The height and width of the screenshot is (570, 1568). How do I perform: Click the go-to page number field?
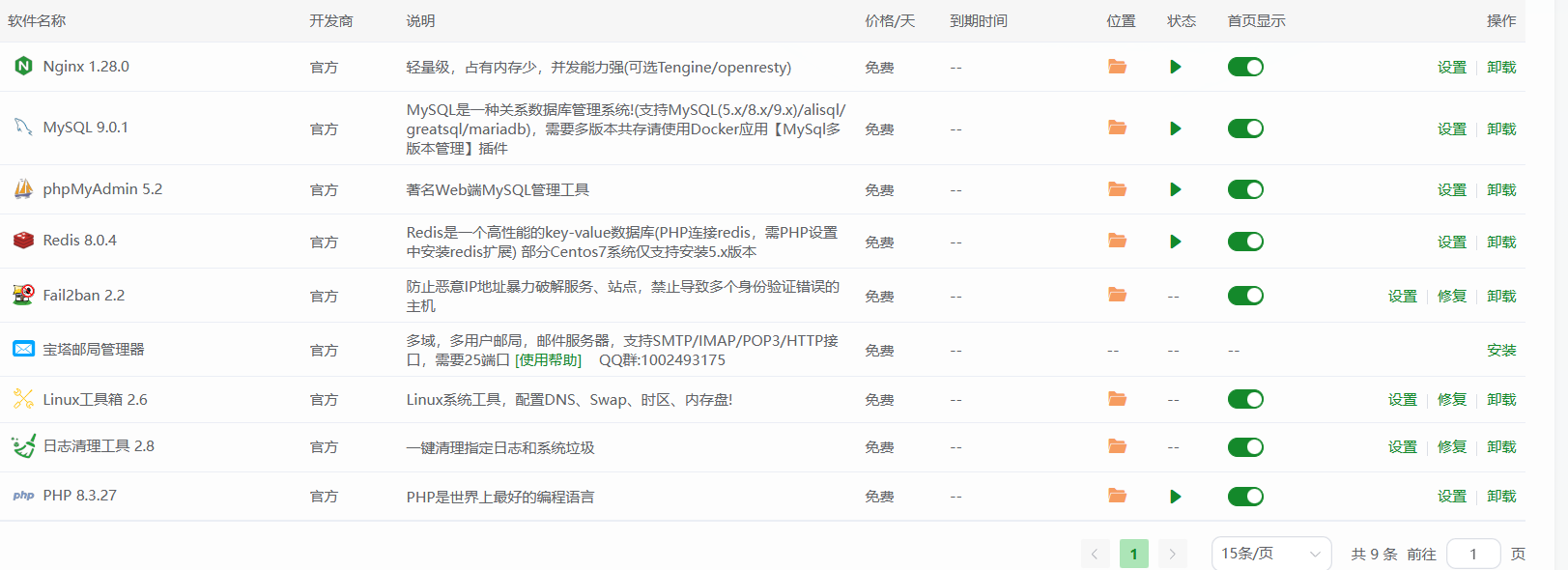[1473, 554]
